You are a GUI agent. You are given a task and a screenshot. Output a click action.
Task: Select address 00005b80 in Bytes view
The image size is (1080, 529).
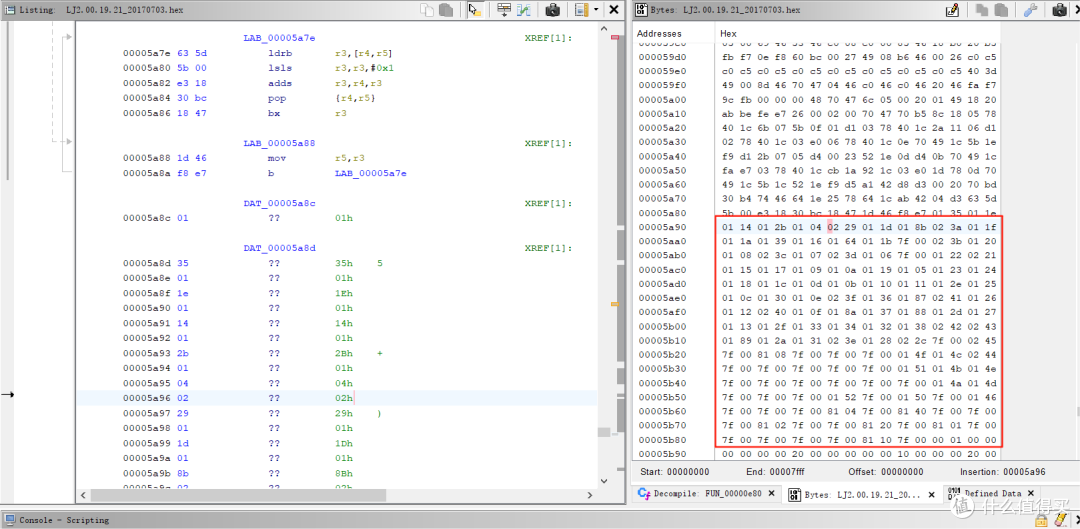(x=661, y=439)
